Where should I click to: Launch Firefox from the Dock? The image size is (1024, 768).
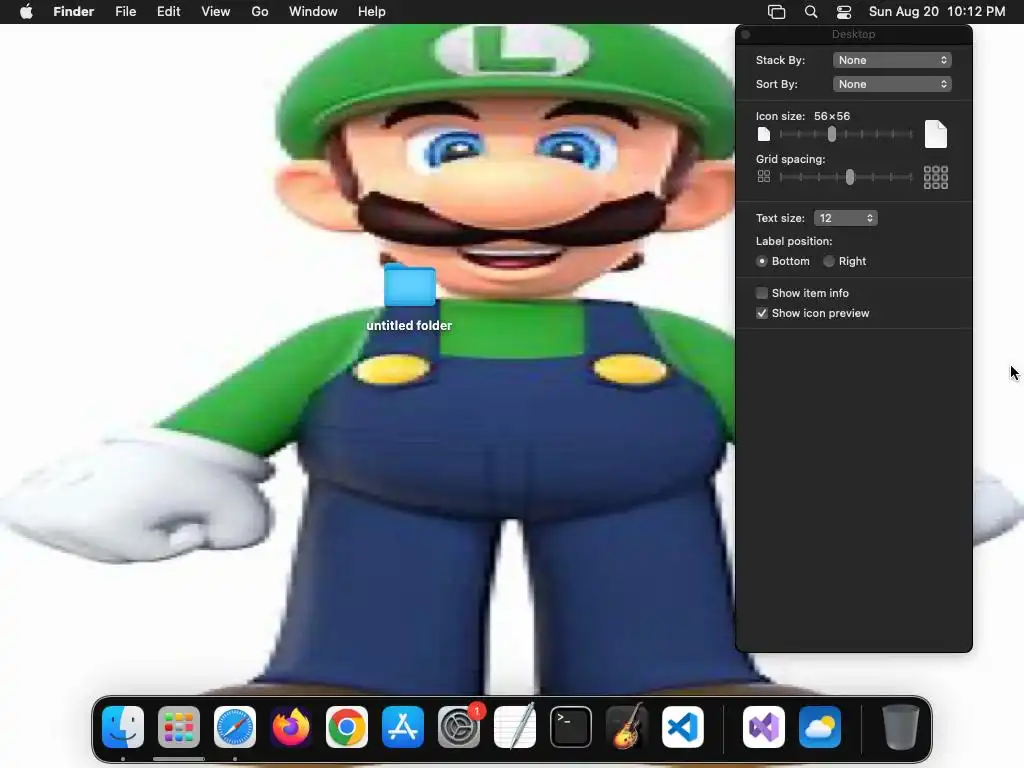pyautogui.click(x=291, y=727)
